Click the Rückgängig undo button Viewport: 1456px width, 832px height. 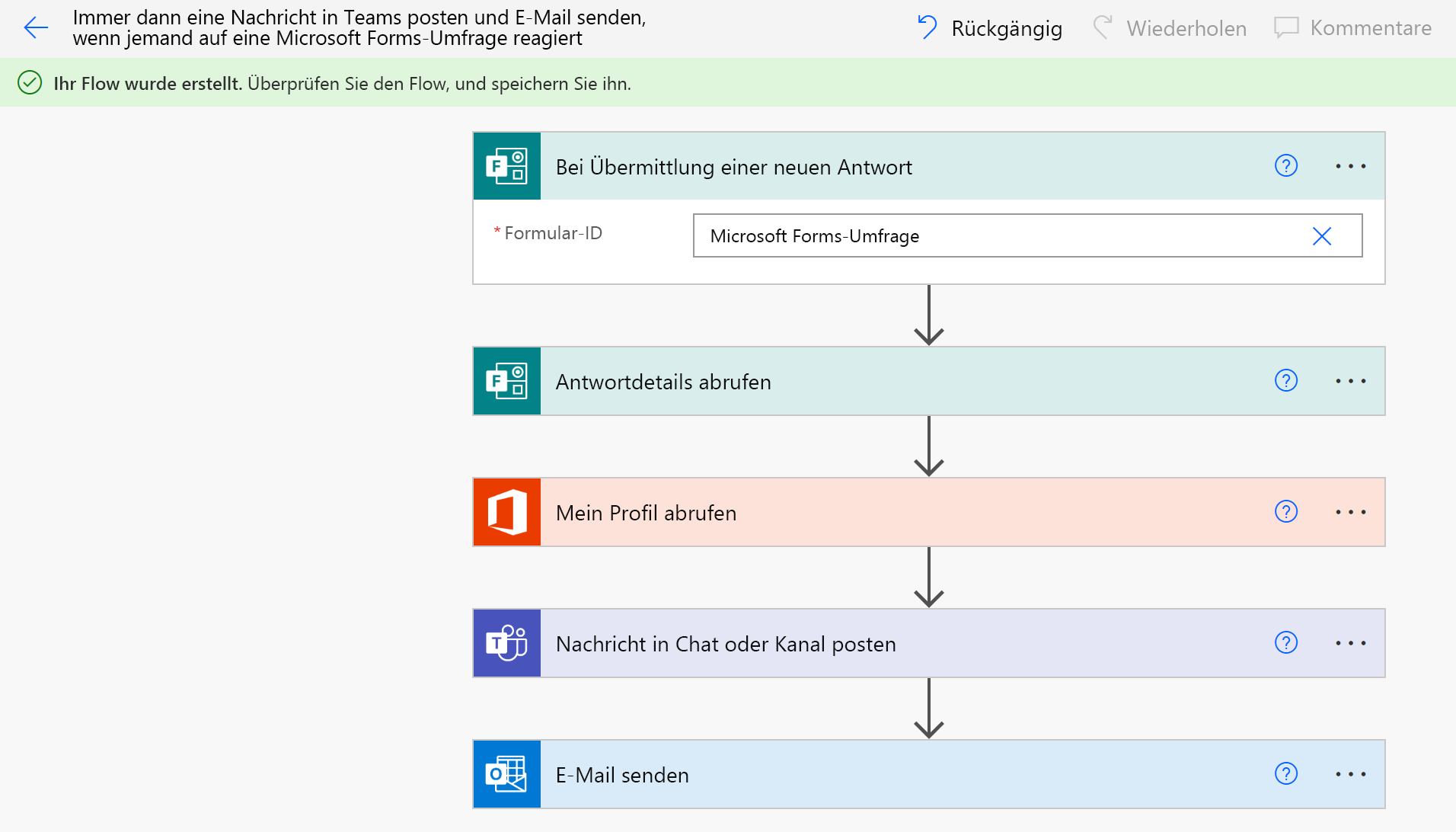click(990, 28)
